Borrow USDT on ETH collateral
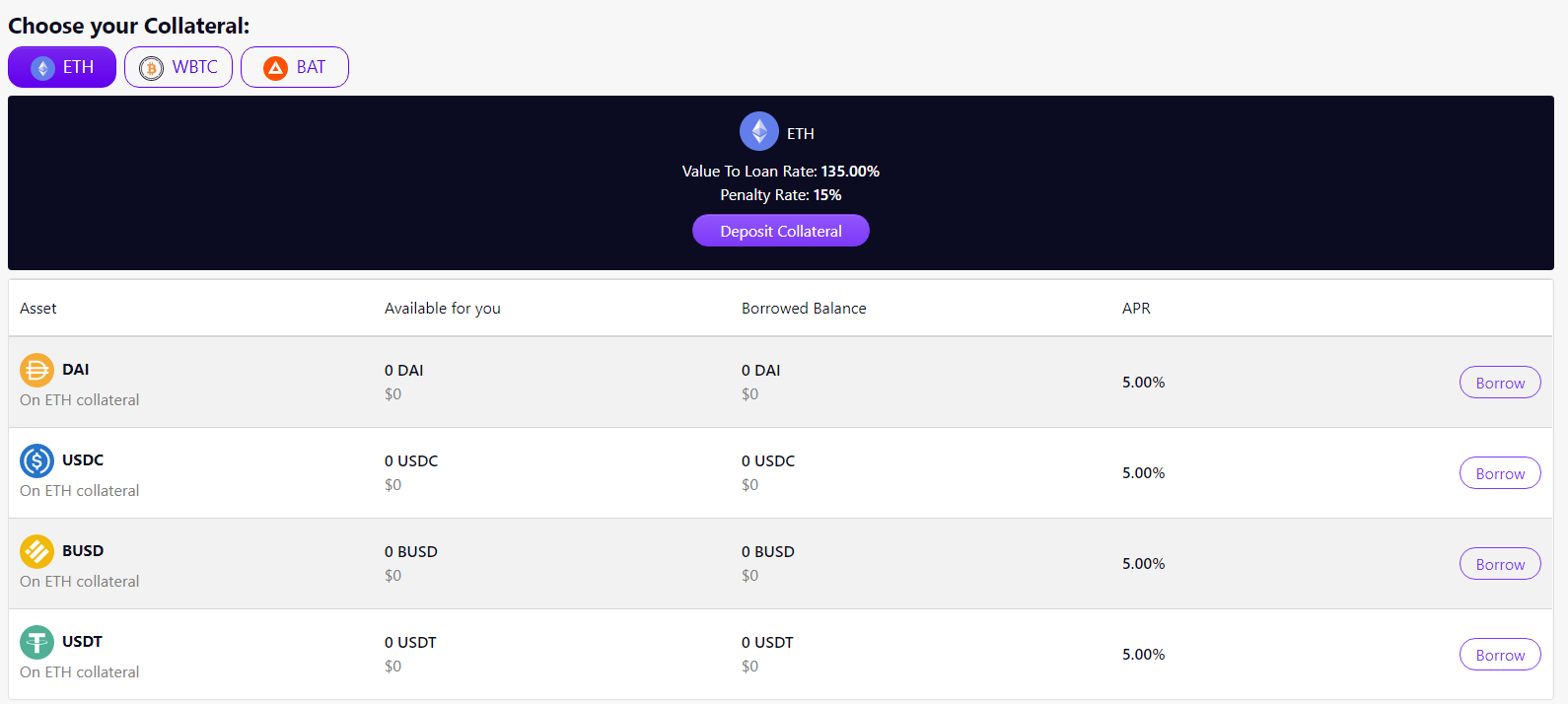 (1499, 655)
